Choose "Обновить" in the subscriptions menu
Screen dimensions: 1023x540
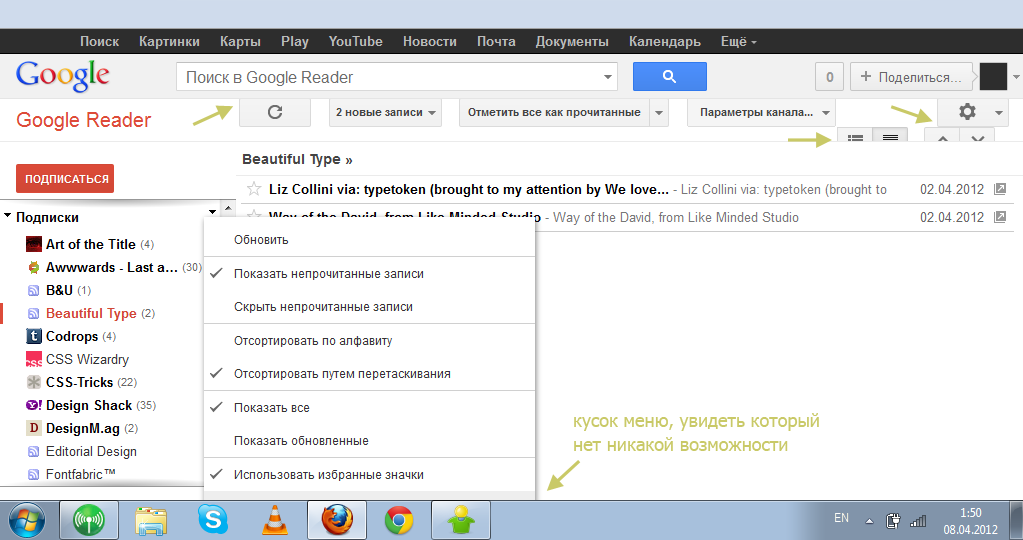point(369,239)
